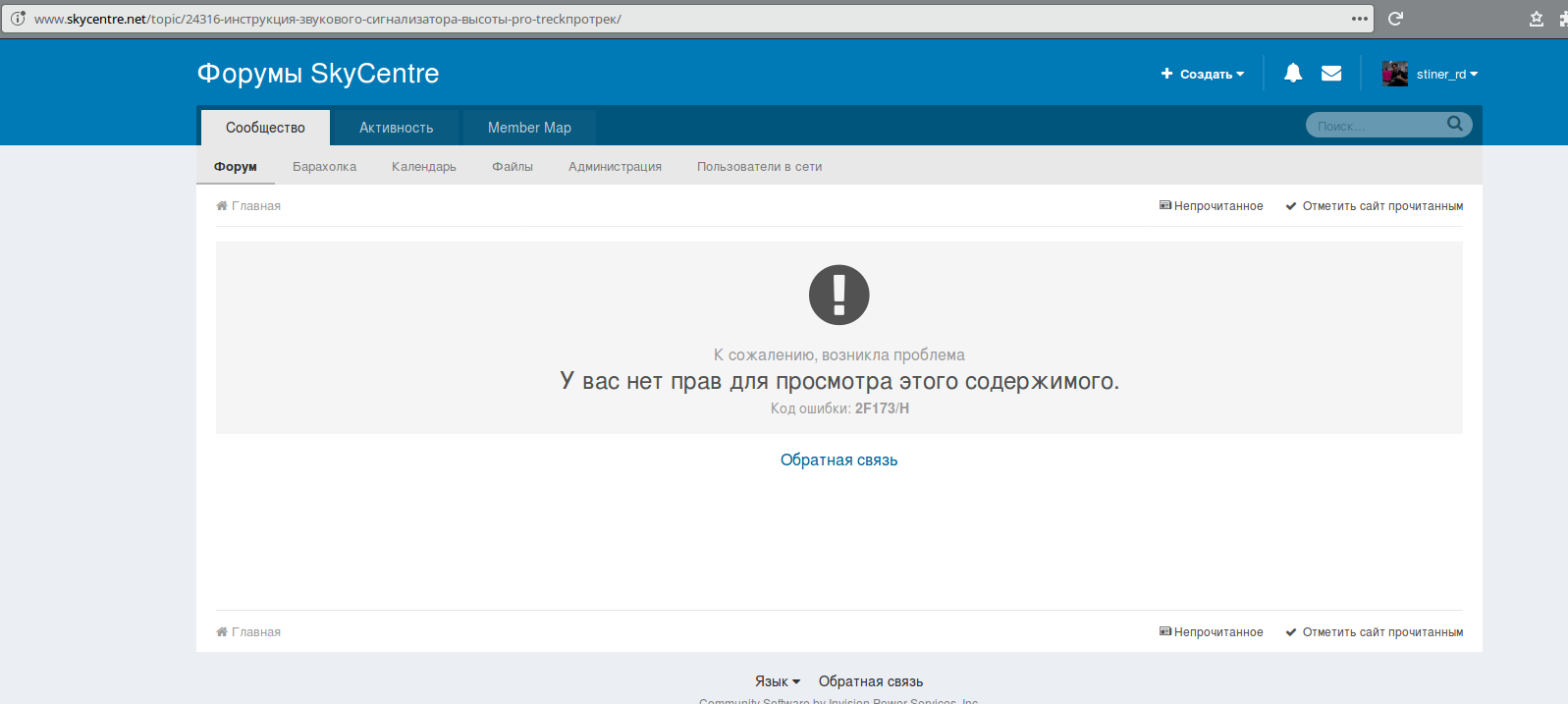This screenshot has width=1568, height=704.
Task: Open the messages envelope icon
Action: (x=1331, y=73)
